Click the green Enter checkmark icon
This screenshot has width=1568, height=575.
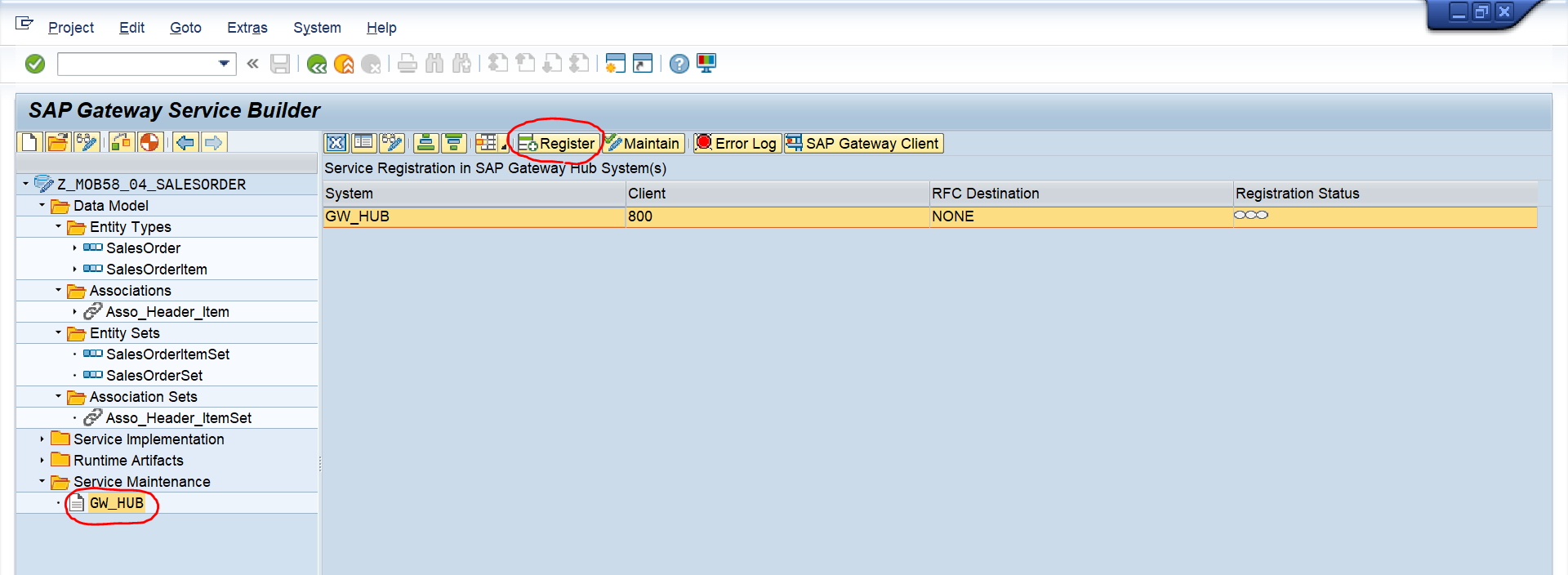click(x=35, y=64)
